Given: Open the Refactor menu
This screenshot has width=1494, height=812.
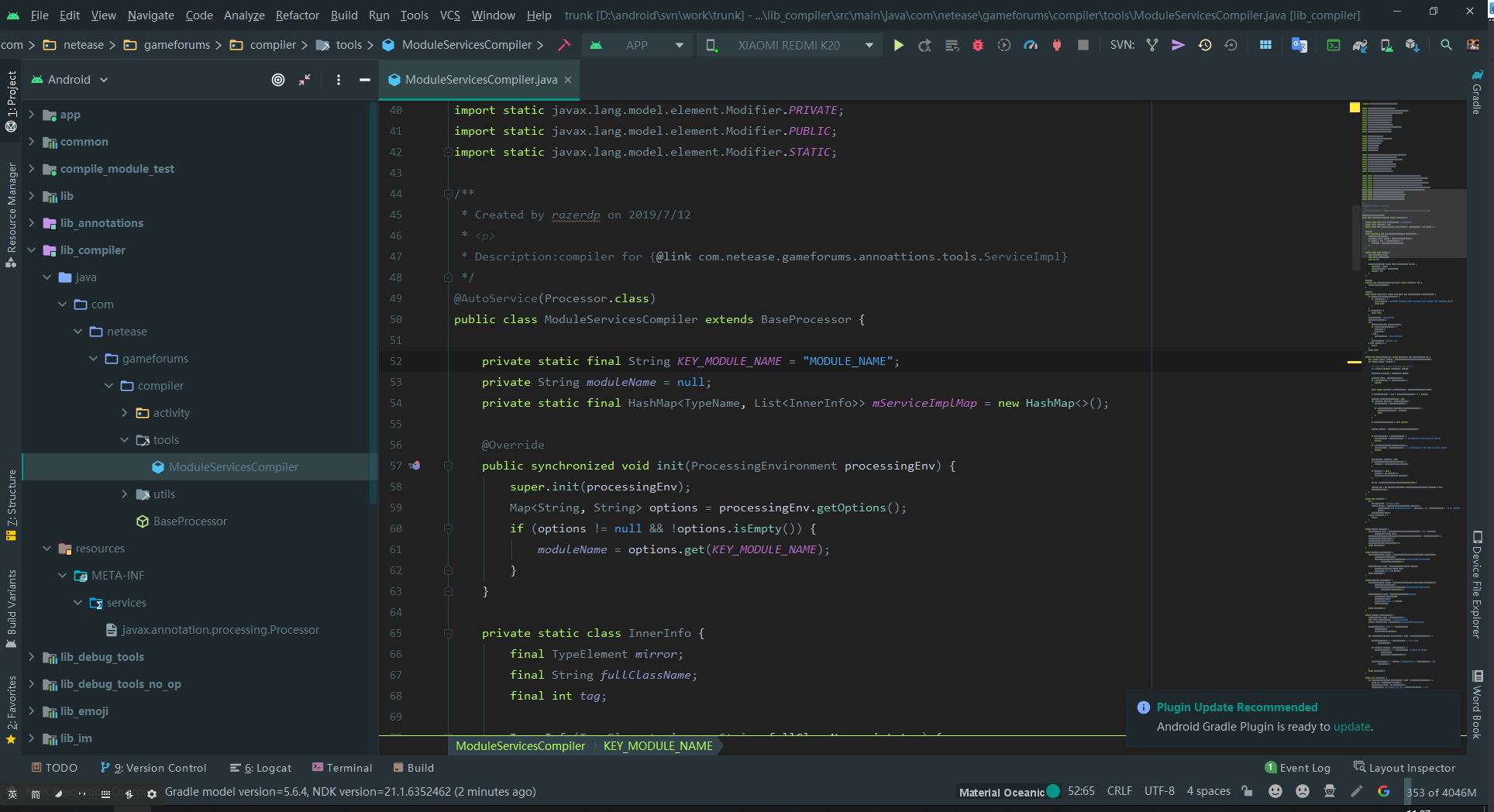Looking at the screenshot, I should tap(297, 15).
